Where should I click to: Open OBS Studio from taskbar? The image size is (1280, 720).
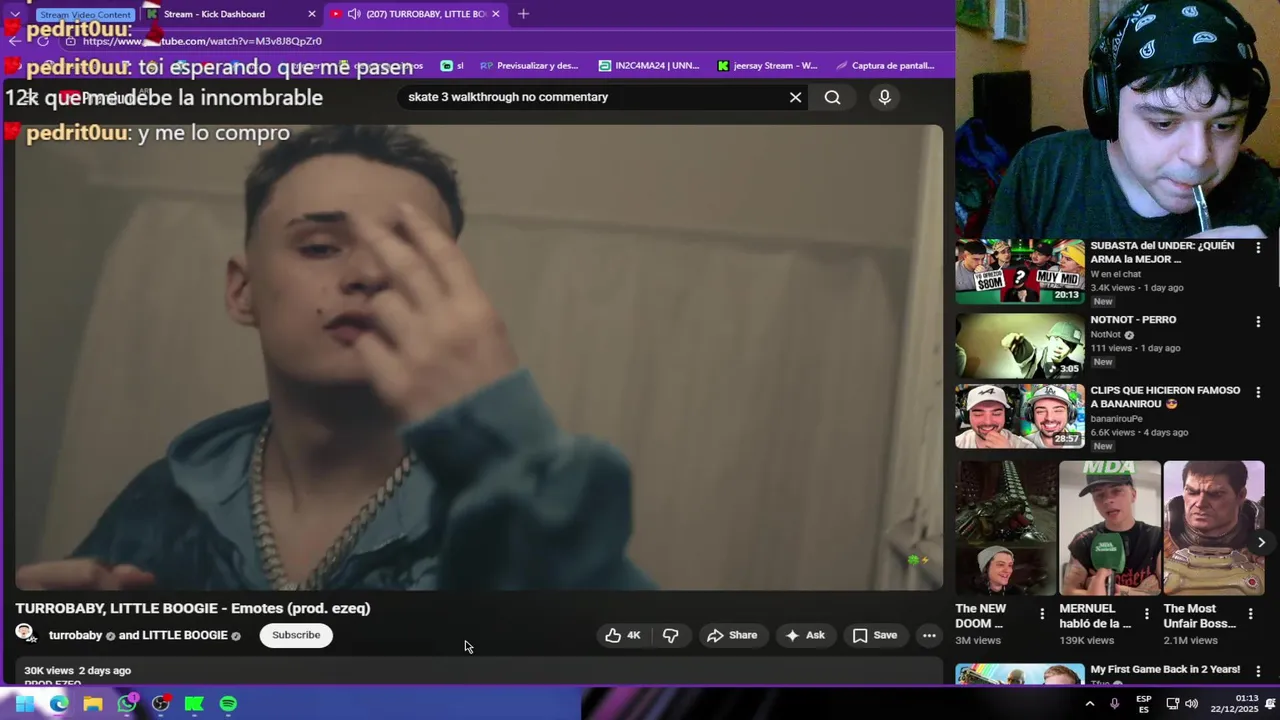[x=161, y=704]
